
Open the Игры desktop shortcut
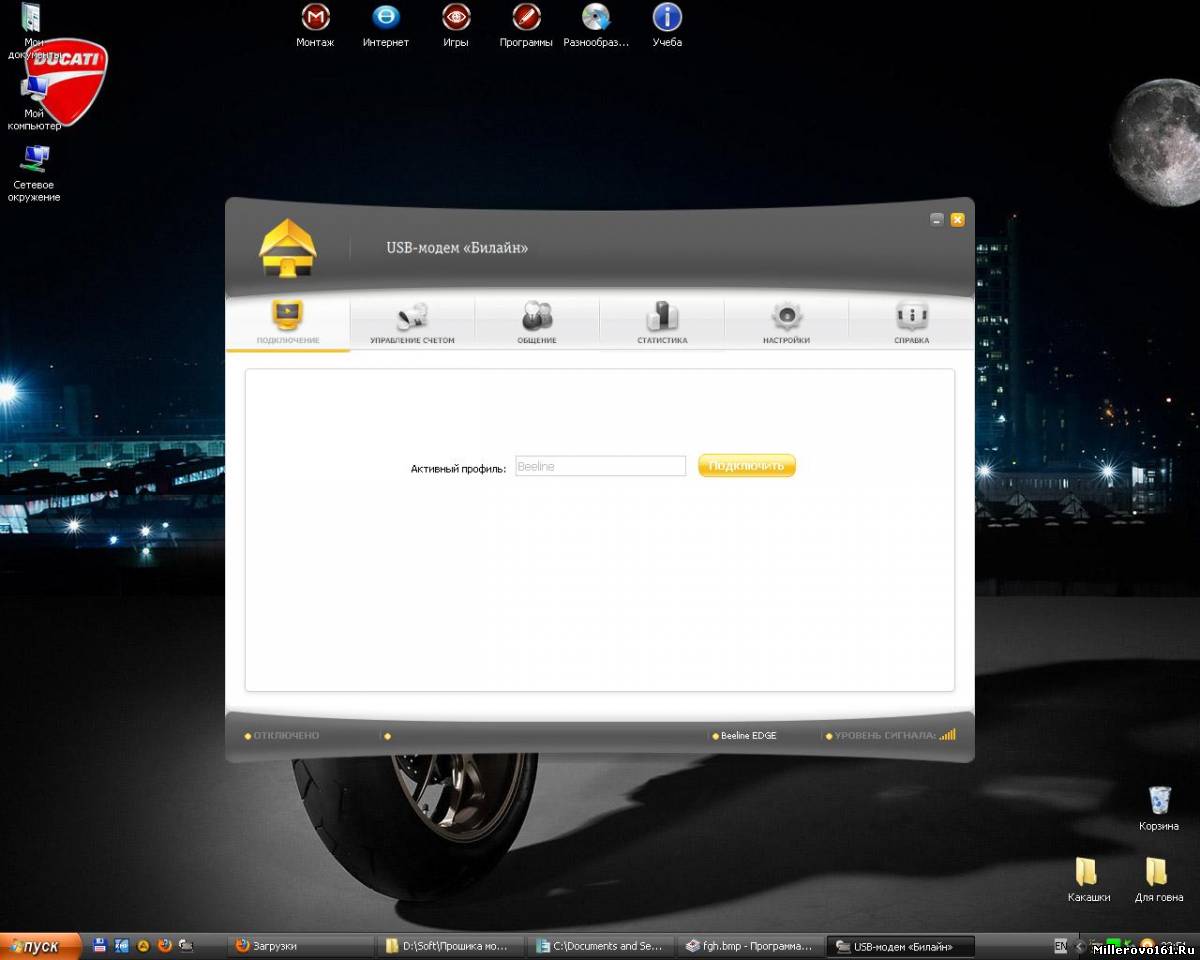[x=456, y=25]
